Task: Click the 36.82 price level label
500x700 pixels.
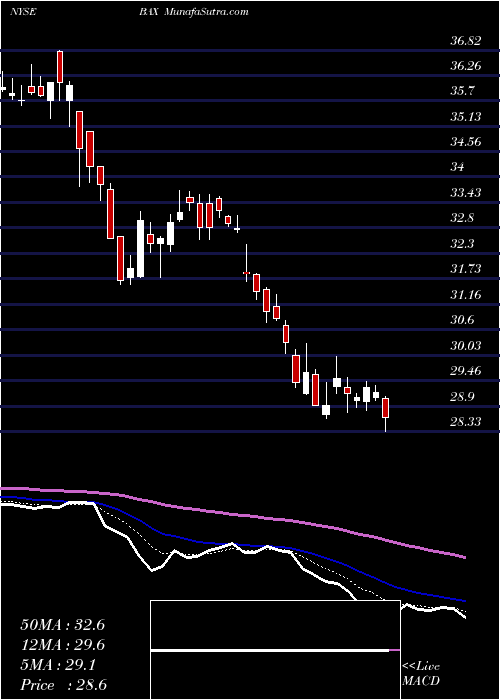Action: pos(466,41)
